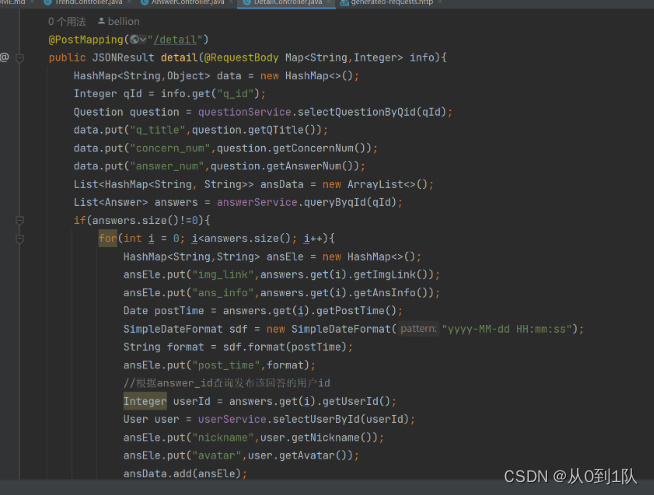Click the ansData.add(ansEle) statement
This screenshot has height=495, width=654.
pyautogui.click(x=185, y=473)
